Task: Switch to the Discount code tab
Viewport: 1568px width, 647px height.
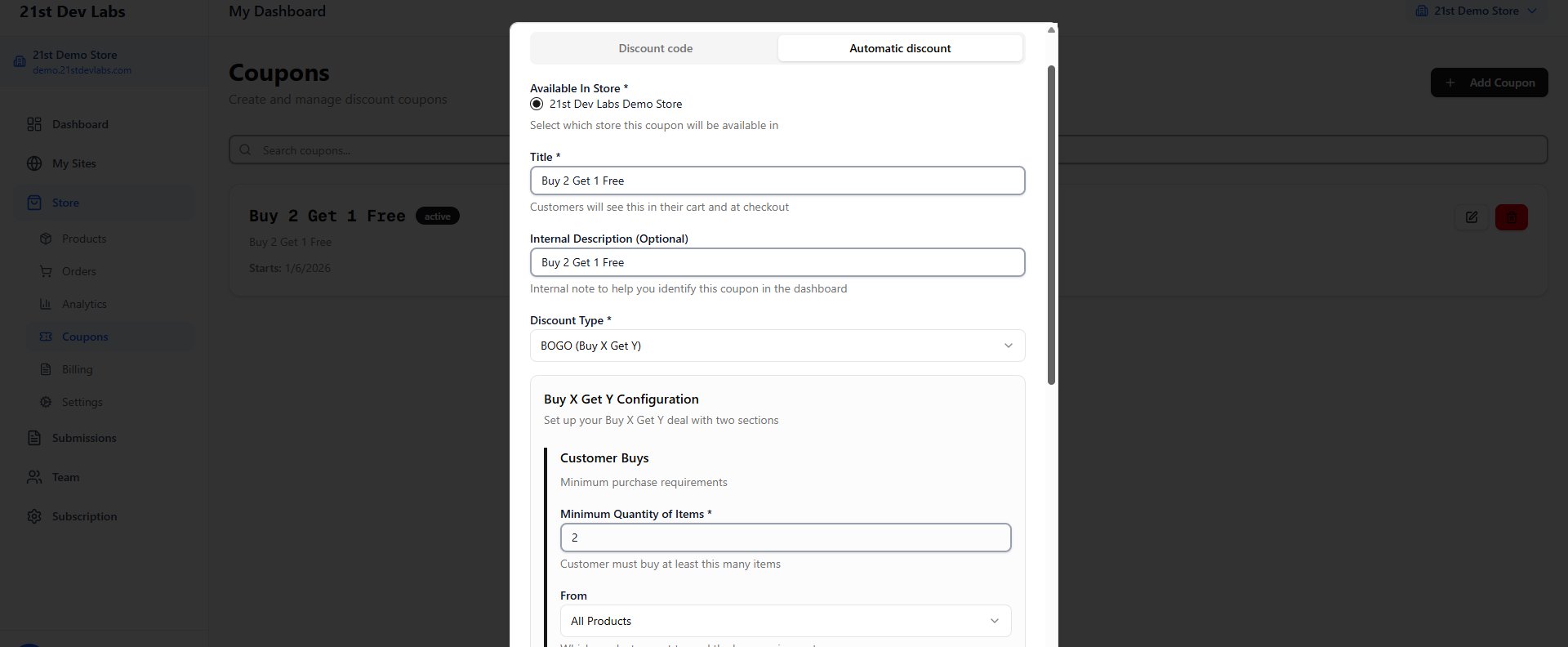Action: pos(655,48)
